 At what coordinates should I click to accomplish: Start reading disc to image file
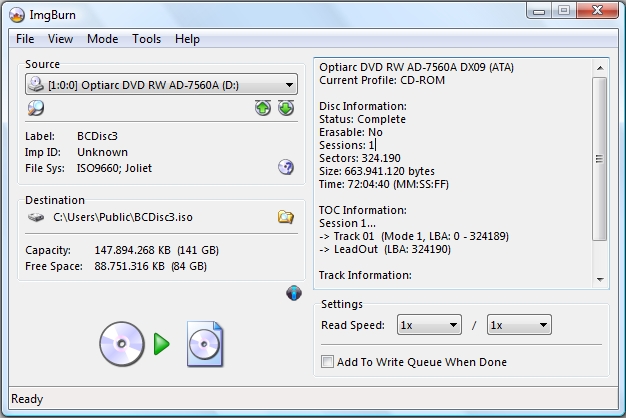(162, 344)
